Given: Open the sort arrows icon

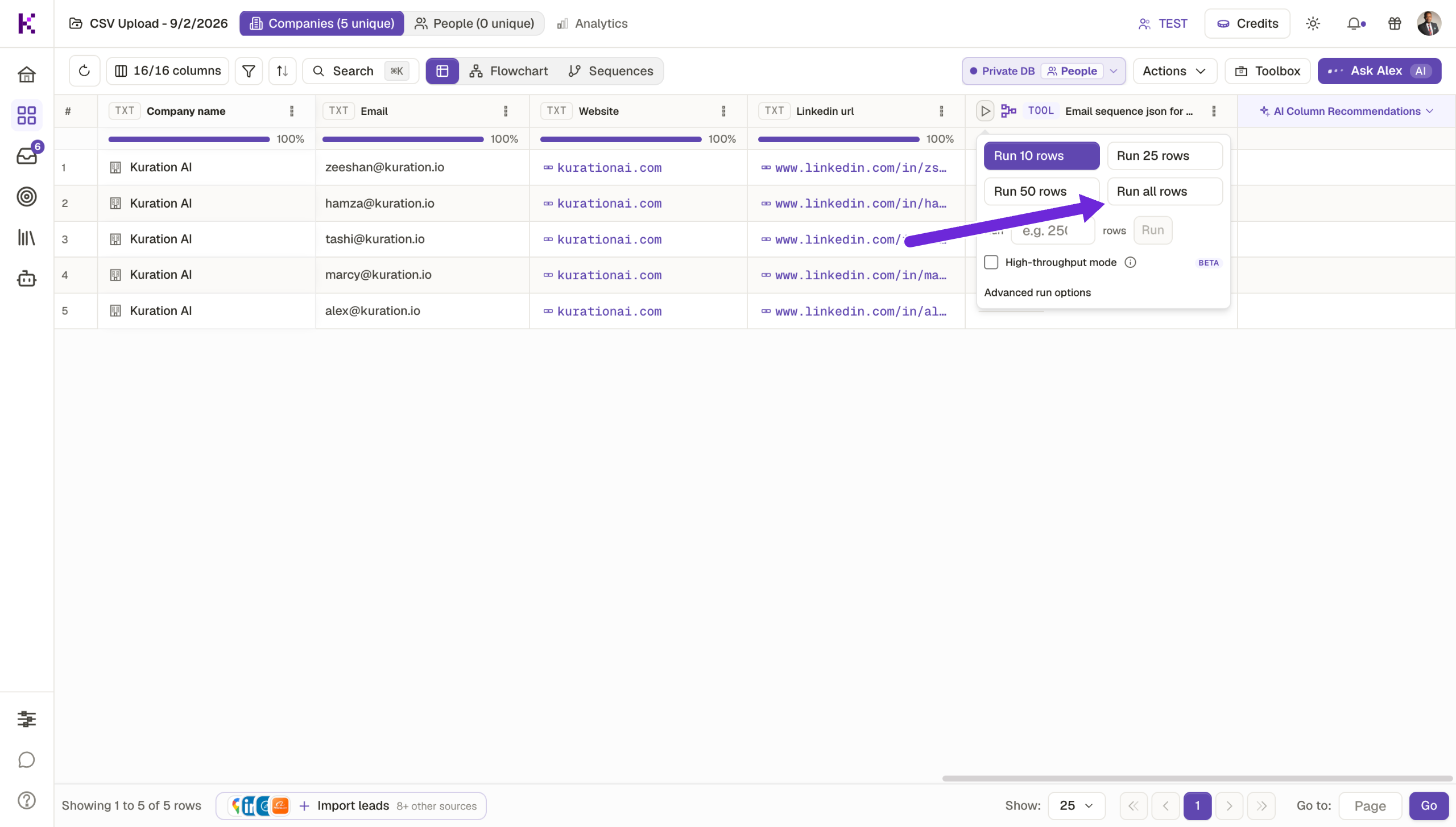Looking at the screenshot, I should click(282, 71).
